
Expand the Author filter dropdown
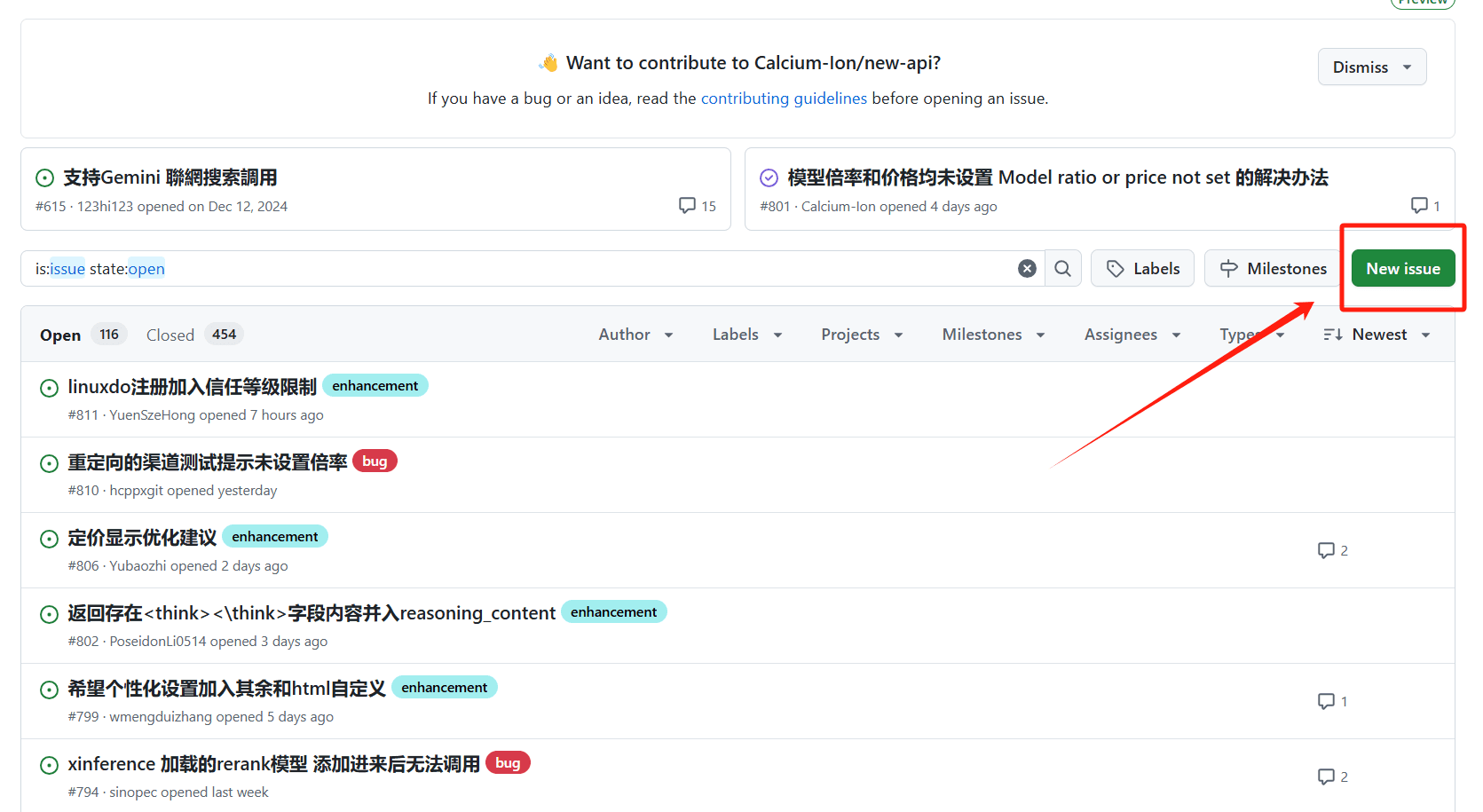635,335
